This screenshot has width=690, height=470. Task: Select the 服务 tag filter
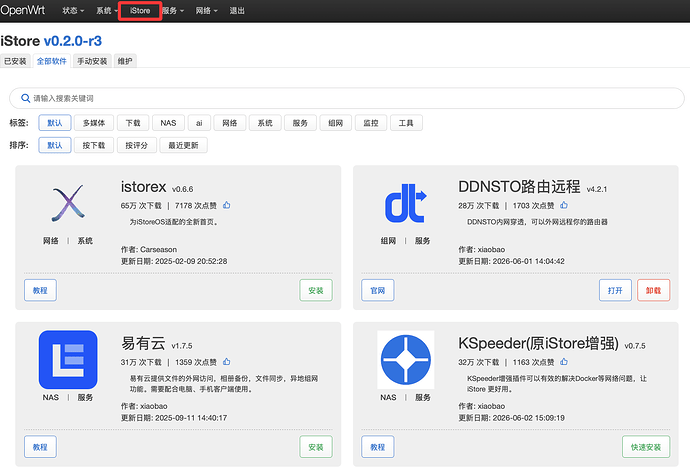point(300,123)
